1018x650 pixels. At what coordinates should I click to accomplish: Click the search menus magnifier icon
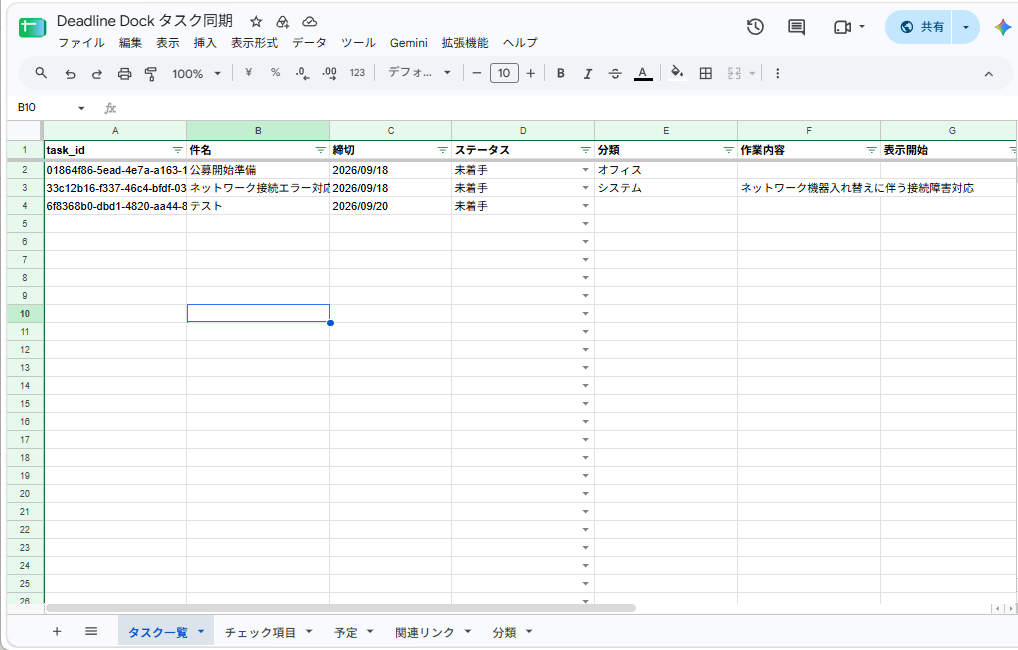click(x=41, y=73)
